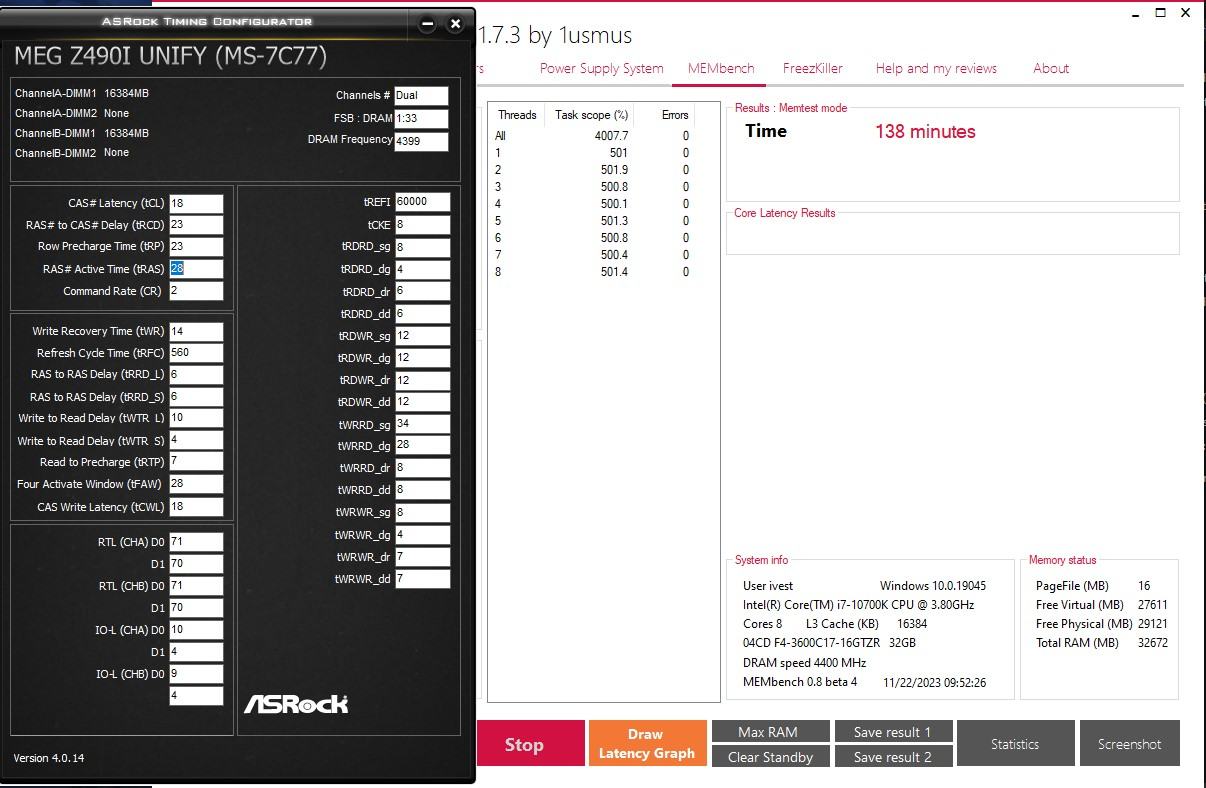
Task: Click Save result 1 button
Action: coord(892,732)
